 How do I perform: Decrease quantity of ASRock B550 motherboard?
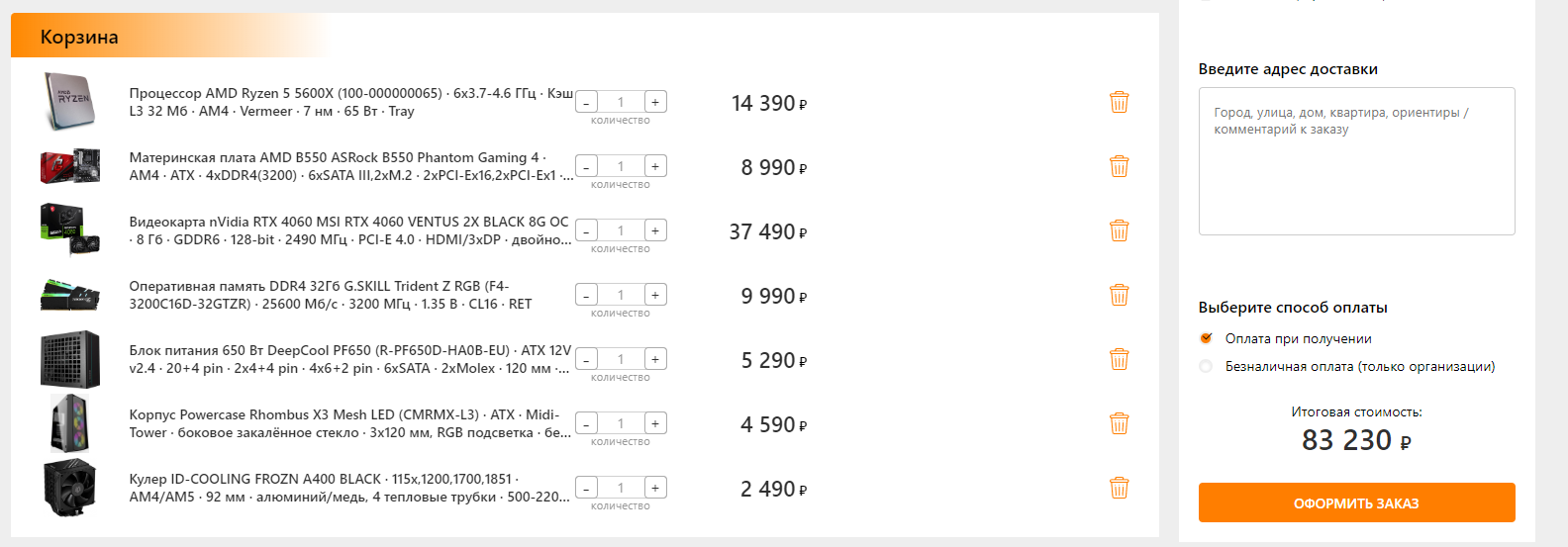(x=586, y=167)
